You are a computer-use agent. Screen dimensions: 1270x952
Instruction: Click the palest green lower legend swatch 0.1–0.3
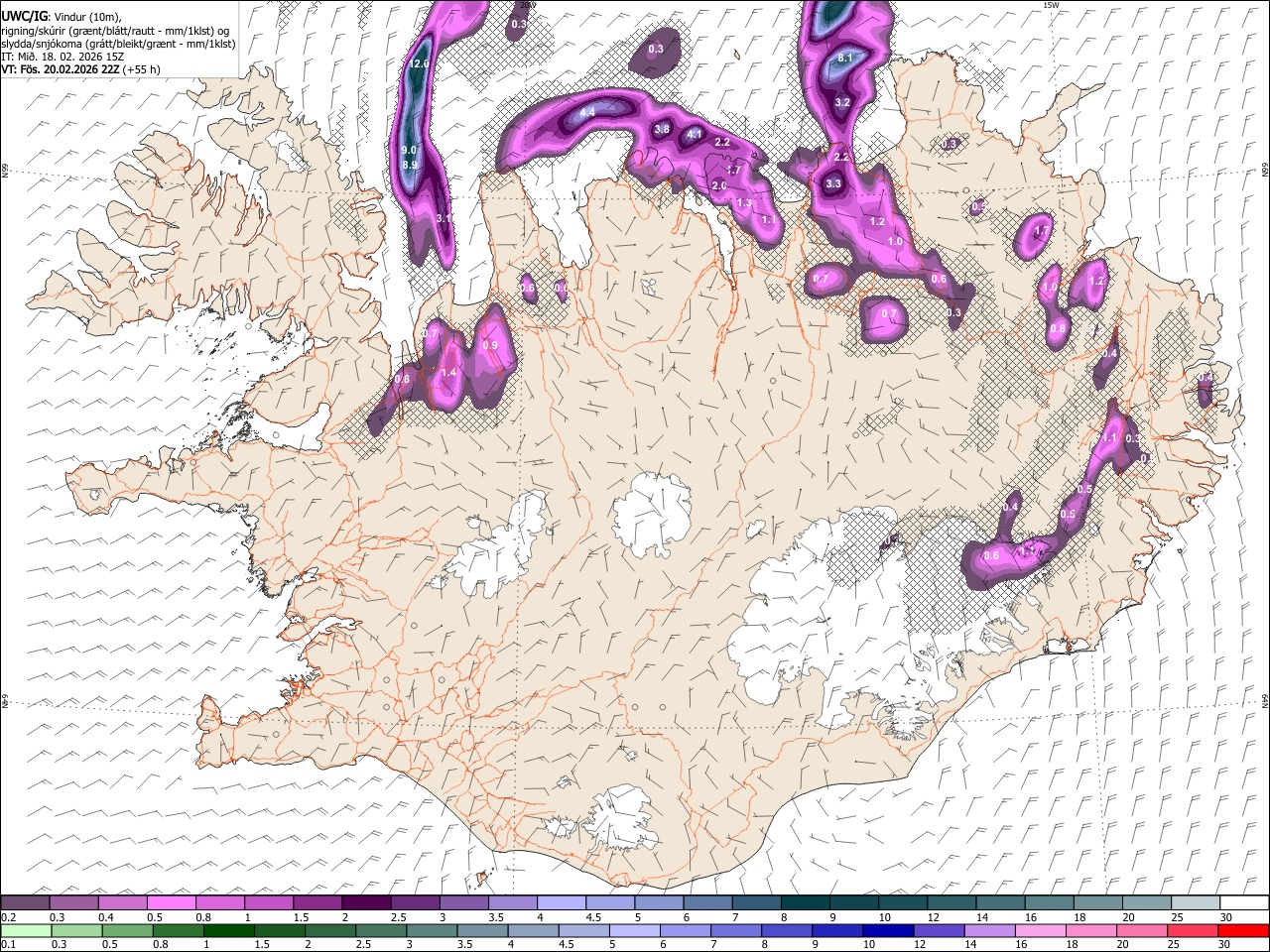click(25, 930)
